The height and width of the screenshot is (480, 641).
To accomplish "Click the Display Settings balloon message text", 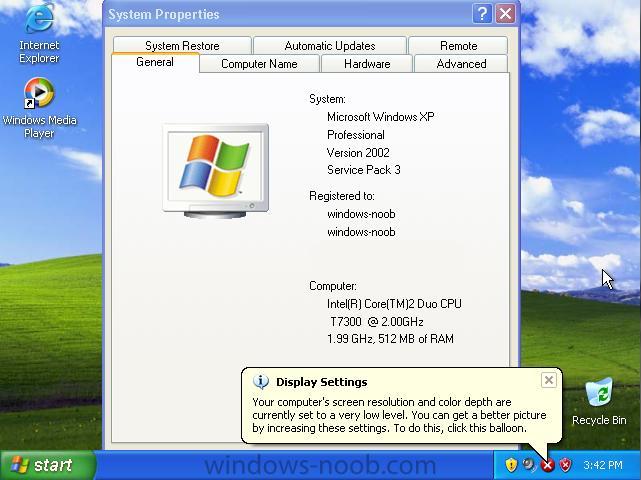I will 399,415.
